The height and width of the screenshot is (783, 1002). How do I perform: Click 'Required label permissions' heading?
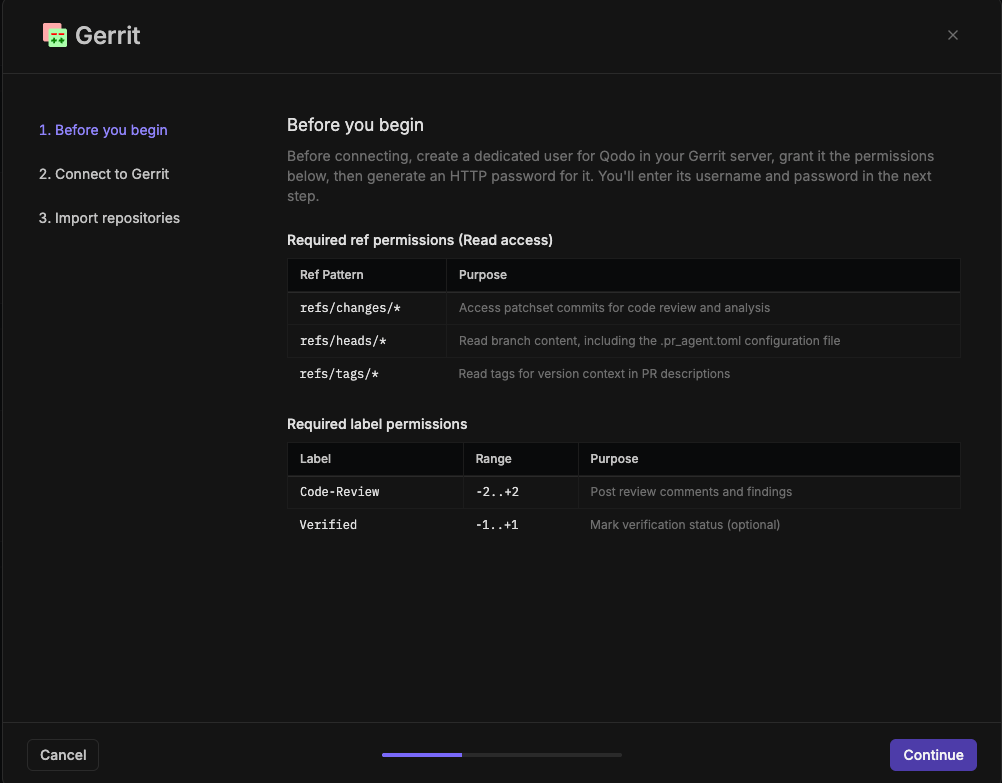tap(377, 424)
